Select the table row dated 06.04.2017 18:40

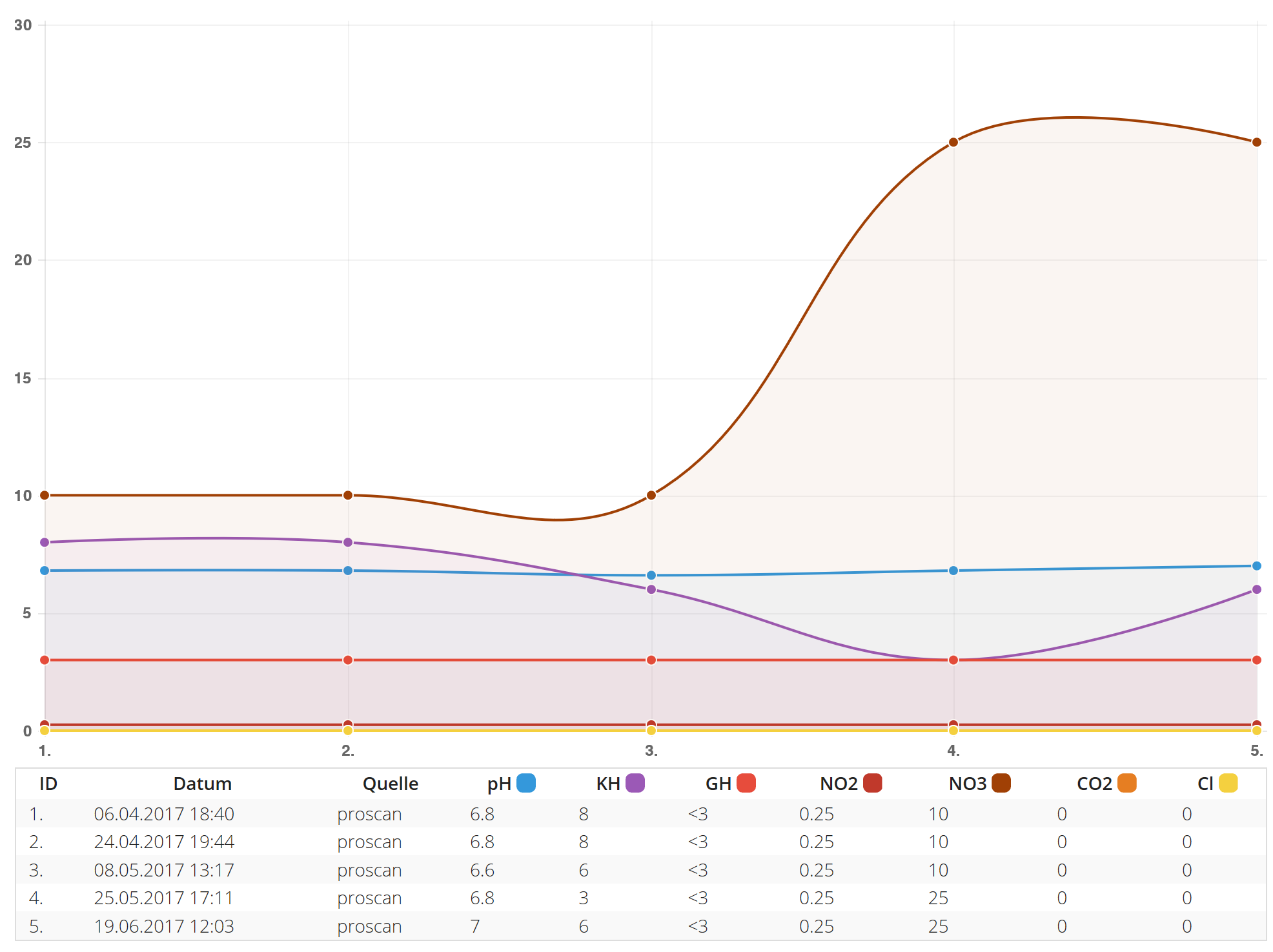click(164, 814)
